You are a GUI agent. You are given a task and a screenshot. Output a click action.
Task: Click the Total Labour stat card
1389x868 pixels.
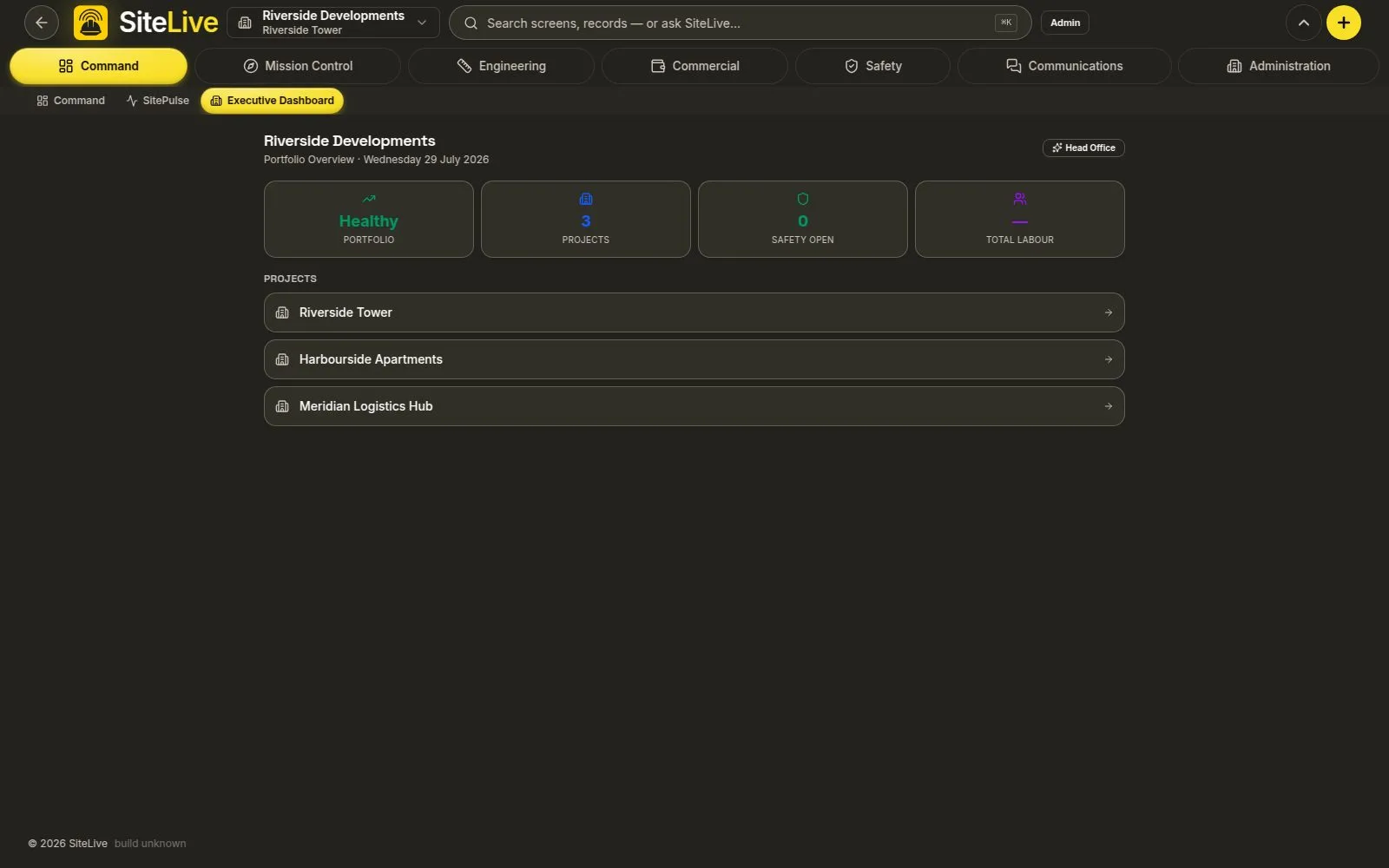1020,219
